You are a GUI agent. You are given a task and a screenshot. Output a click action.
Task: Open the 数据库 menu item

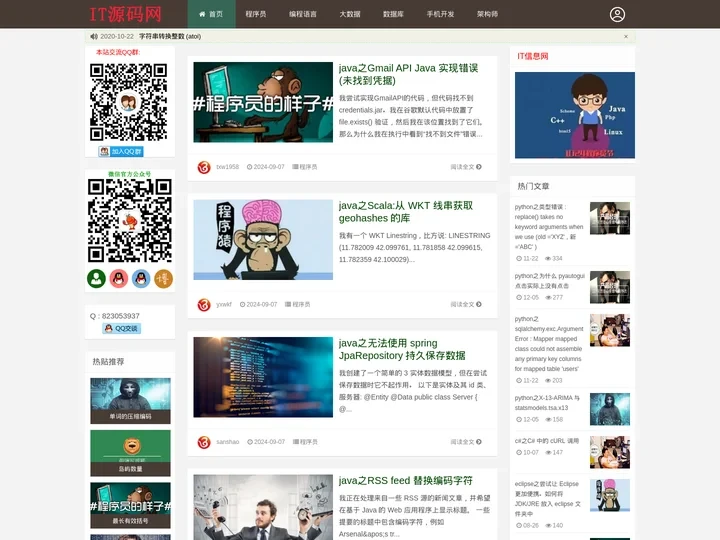click(393, 14)
